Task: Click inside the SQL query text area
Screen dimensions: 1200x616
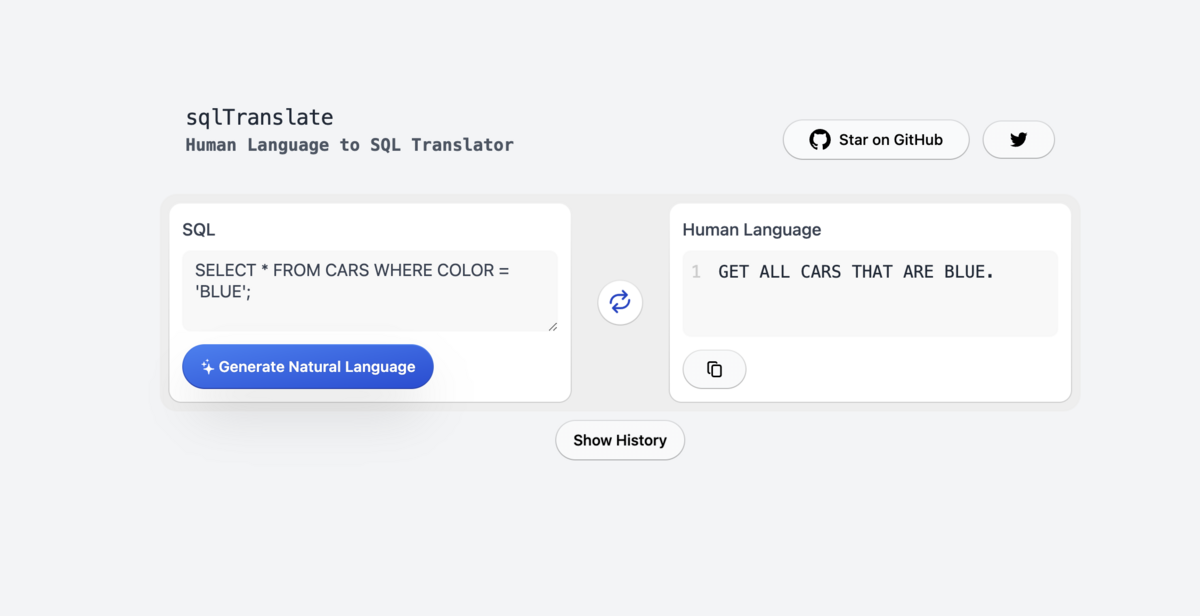Action: point(370,290)
